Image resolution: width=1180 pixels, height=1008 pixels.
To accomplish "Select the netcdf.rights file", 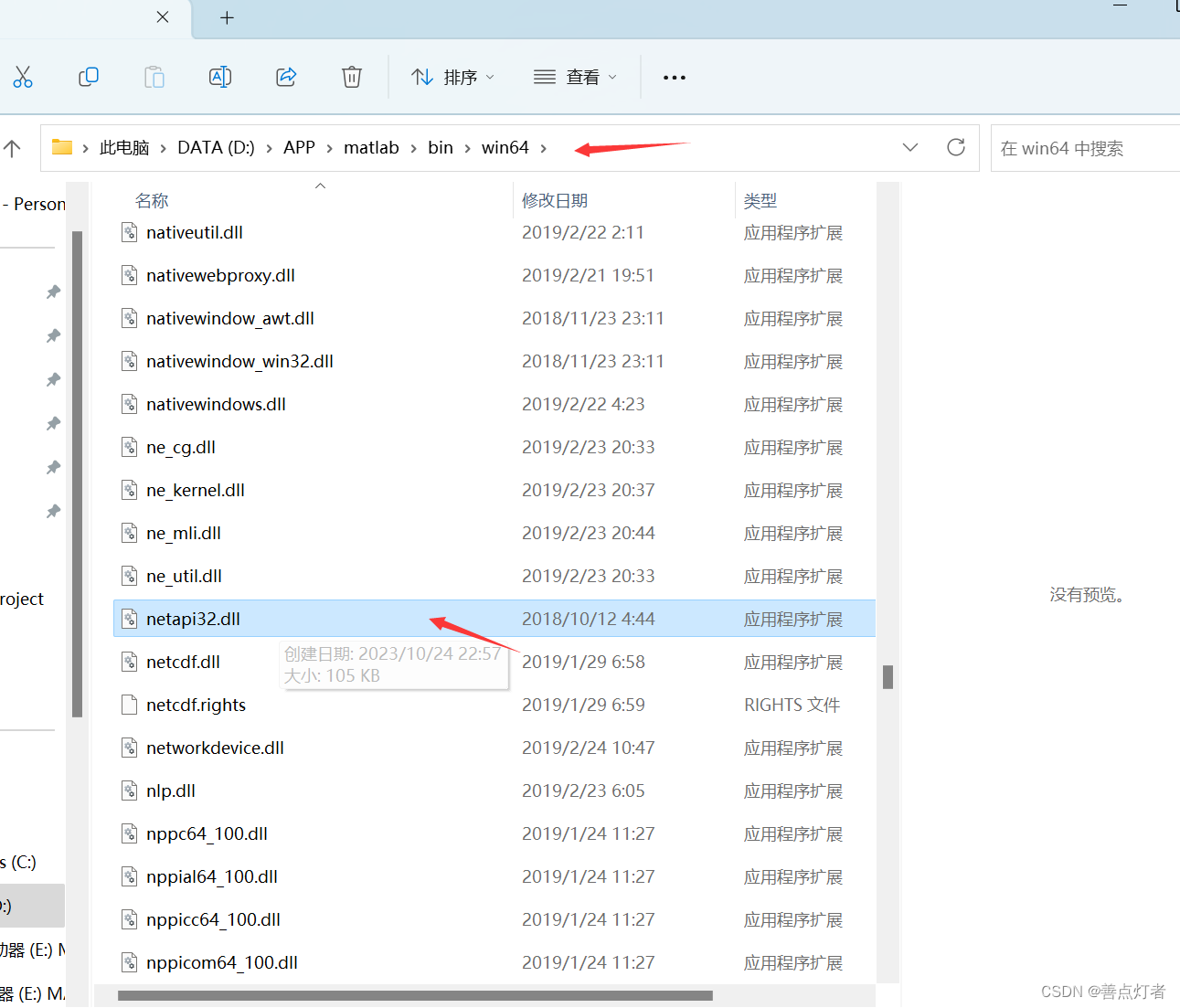I will [x=196, y=705].
